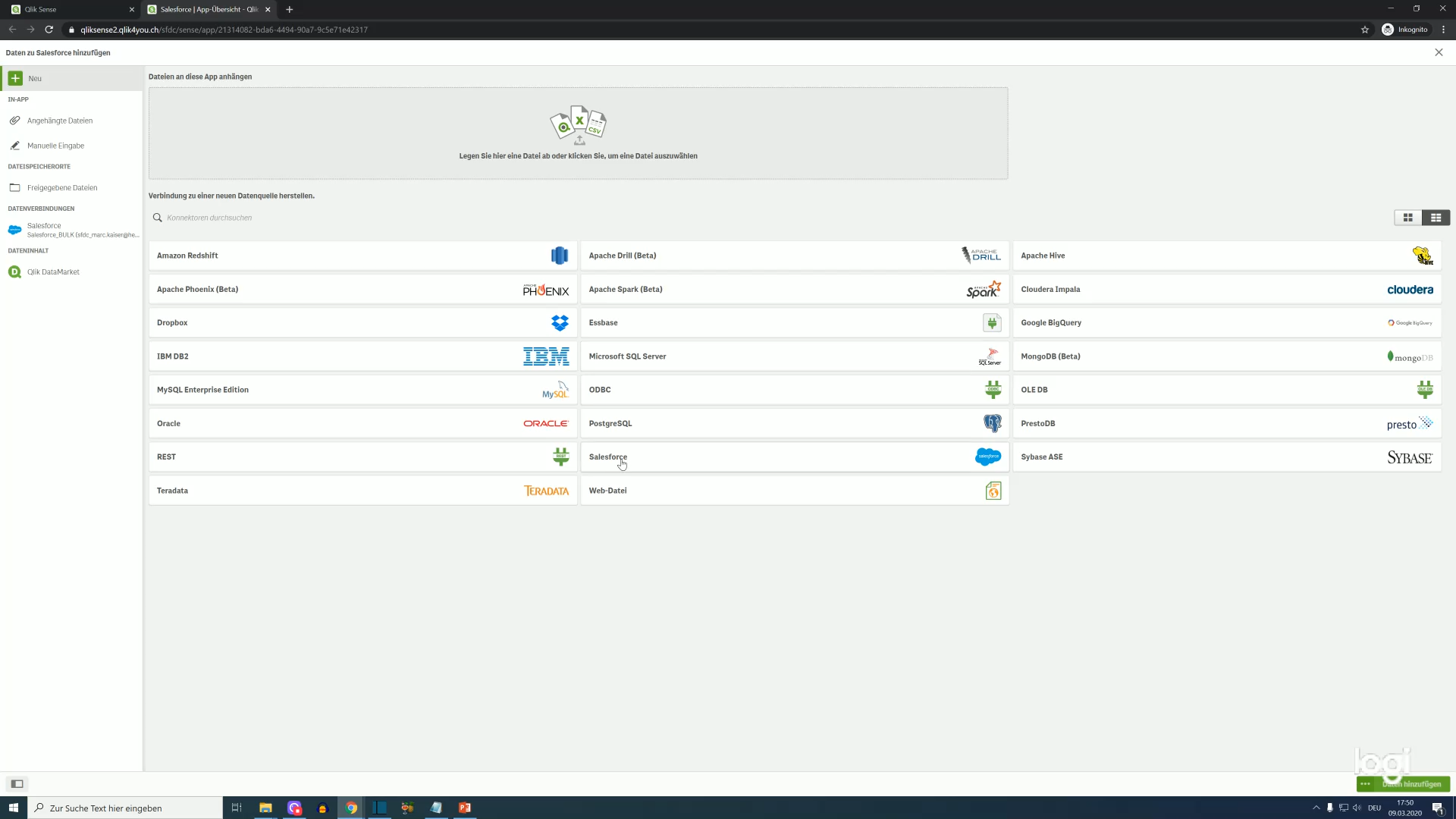Click the Essbase plug icon
This screenshot has width=1456, height=819.
pyautogui.click(x=992, y=323)
